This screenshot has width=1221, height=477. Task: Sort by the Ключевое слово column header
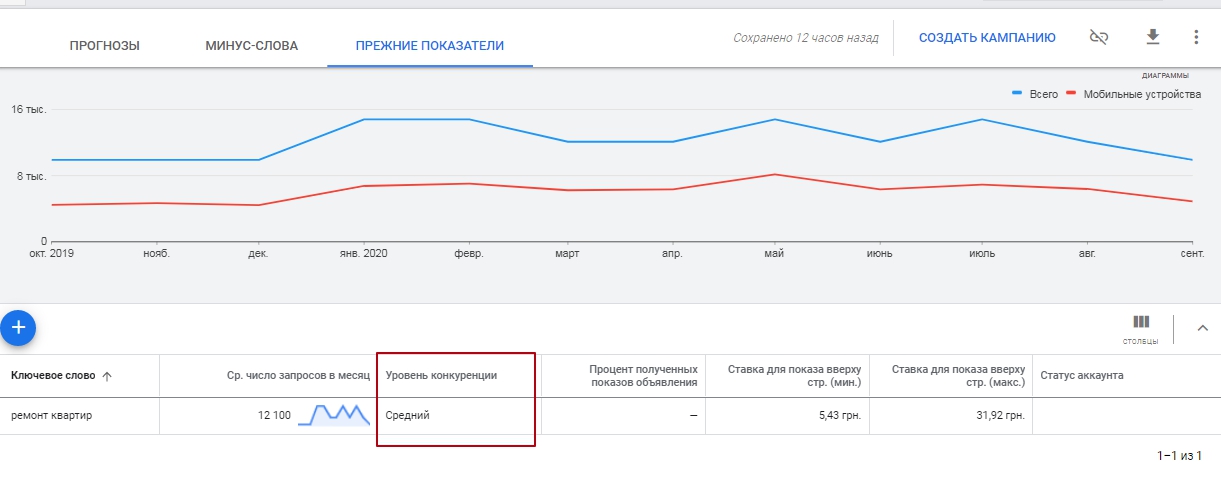tap(53, 376)
